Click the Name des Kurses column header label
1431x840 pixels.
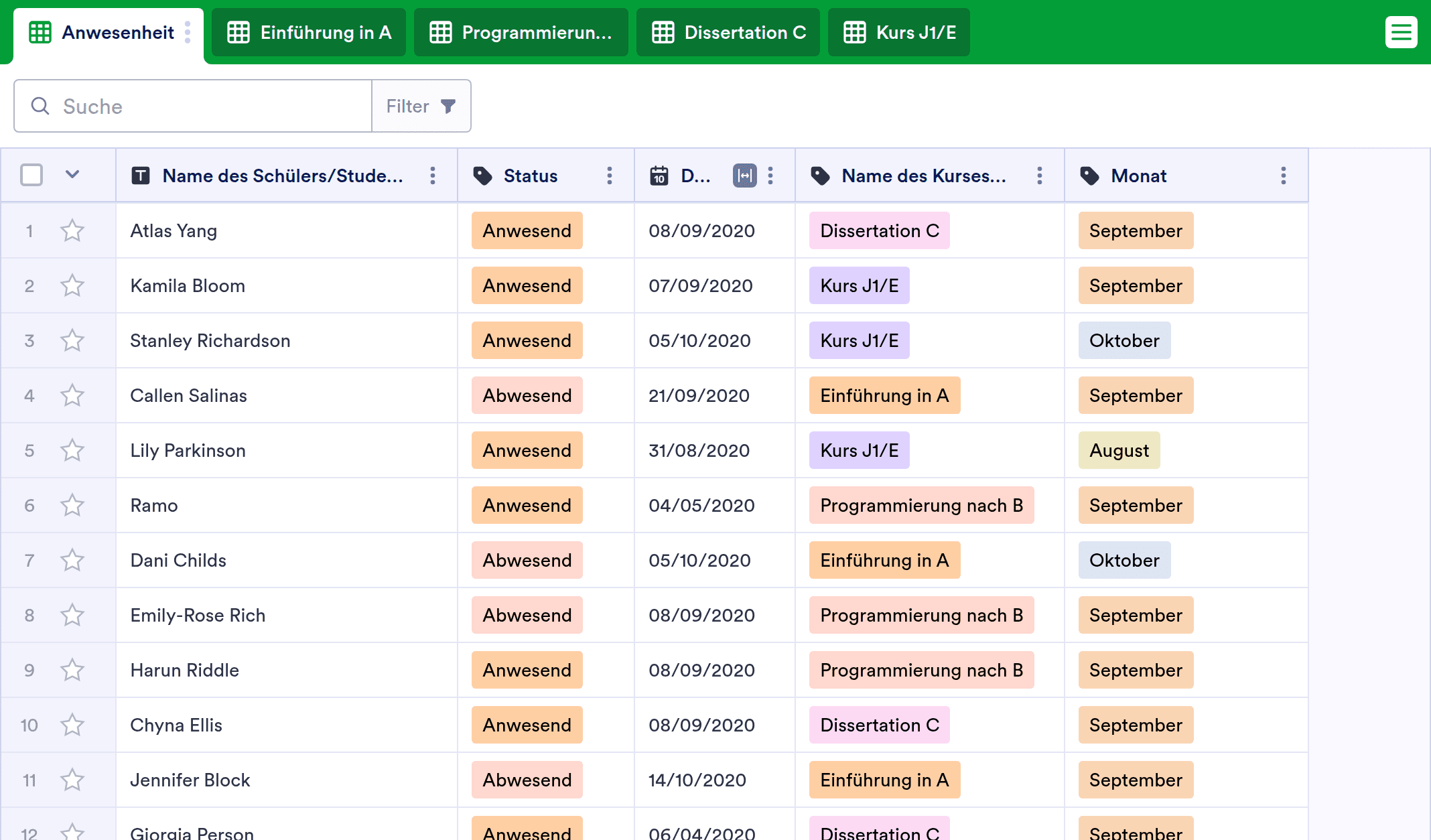click(x=923, y=176)
